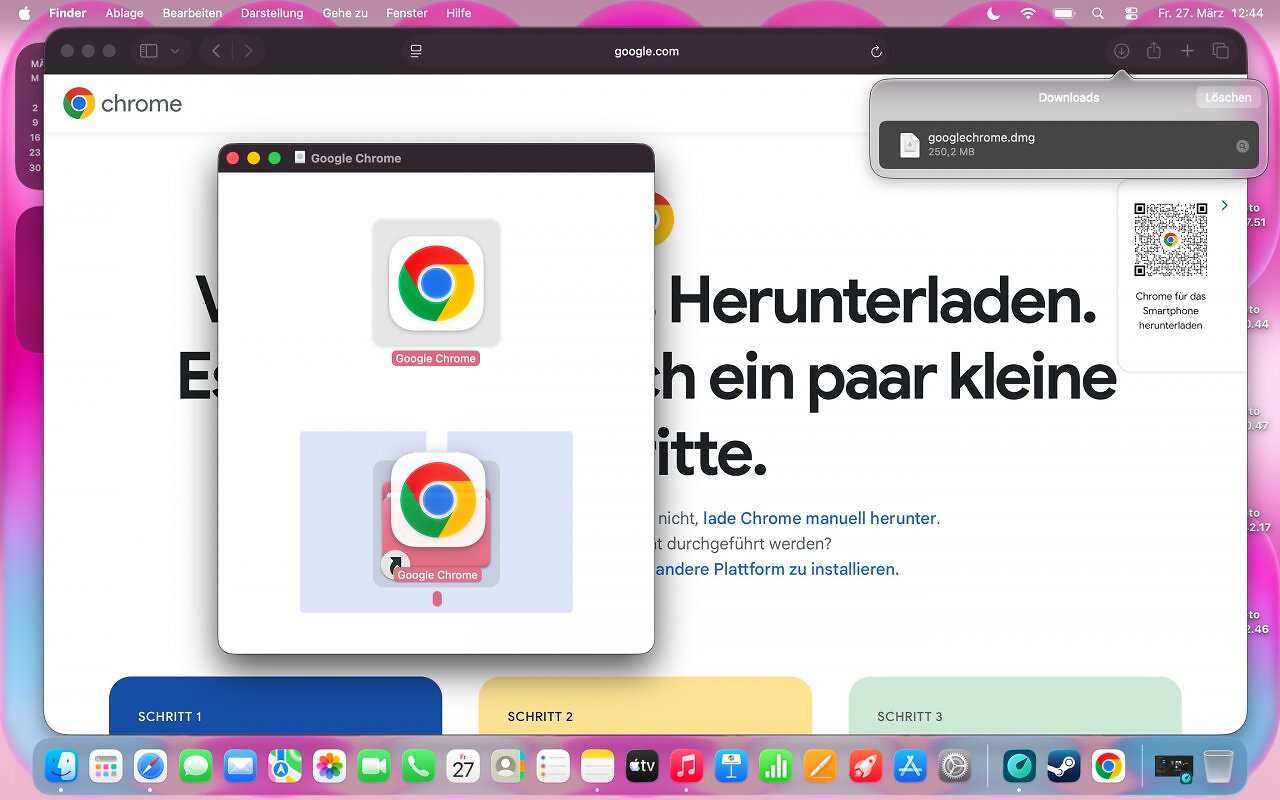The width and height of the screenshot is (1280, 800).
Task: Open Numbers from the Dock
Action: (775, 767)
